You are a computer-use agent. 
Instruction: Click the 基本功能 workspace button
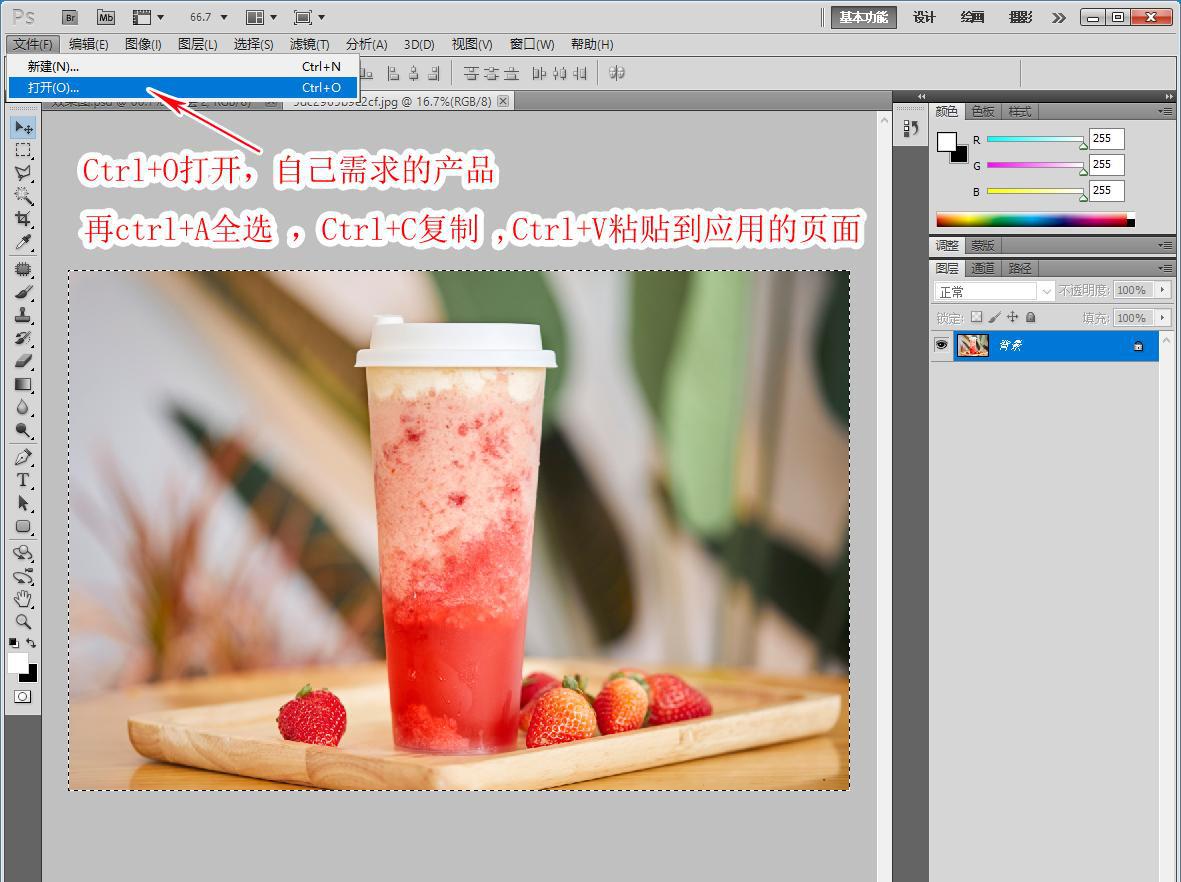pyautogui.click(x=863, y=17)
